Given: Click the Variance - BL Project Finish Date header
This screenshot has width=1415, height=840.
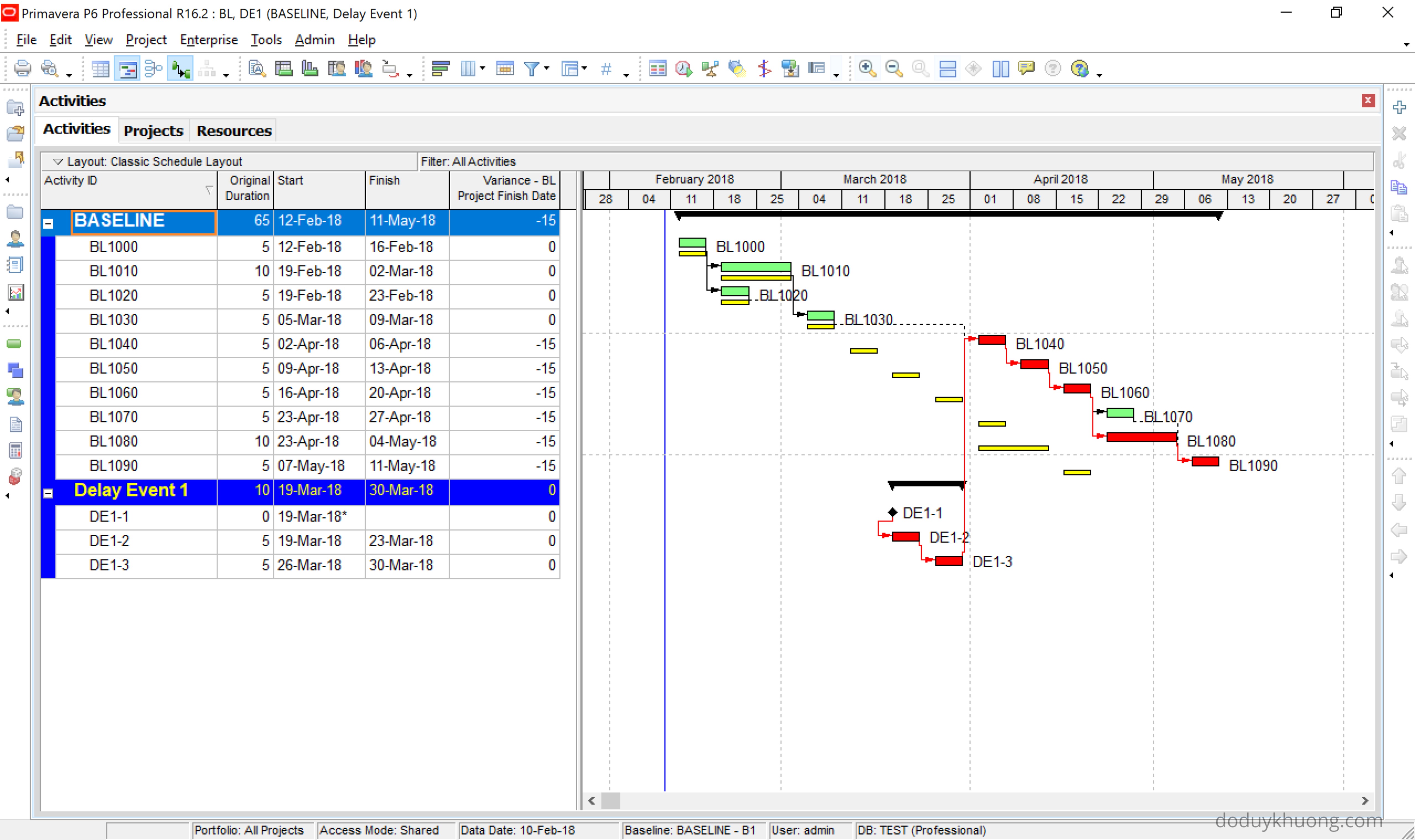Looking at the screenshot, I should 505,188.
